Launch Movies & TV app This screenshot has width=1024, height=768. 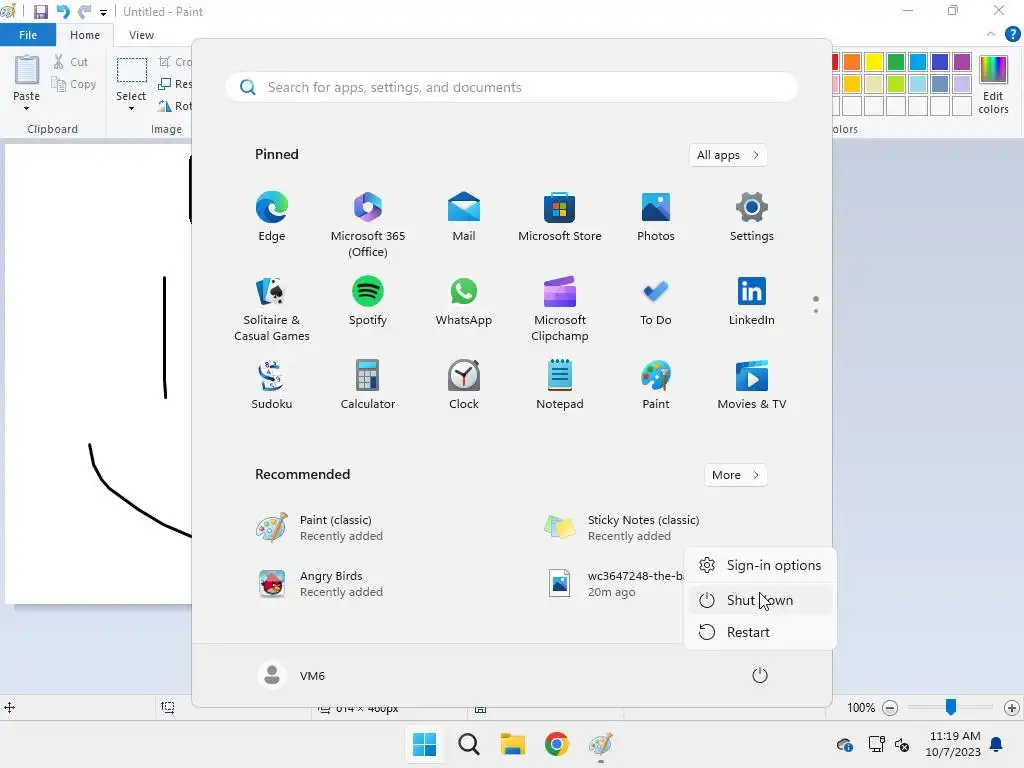[x=752, y=385]
